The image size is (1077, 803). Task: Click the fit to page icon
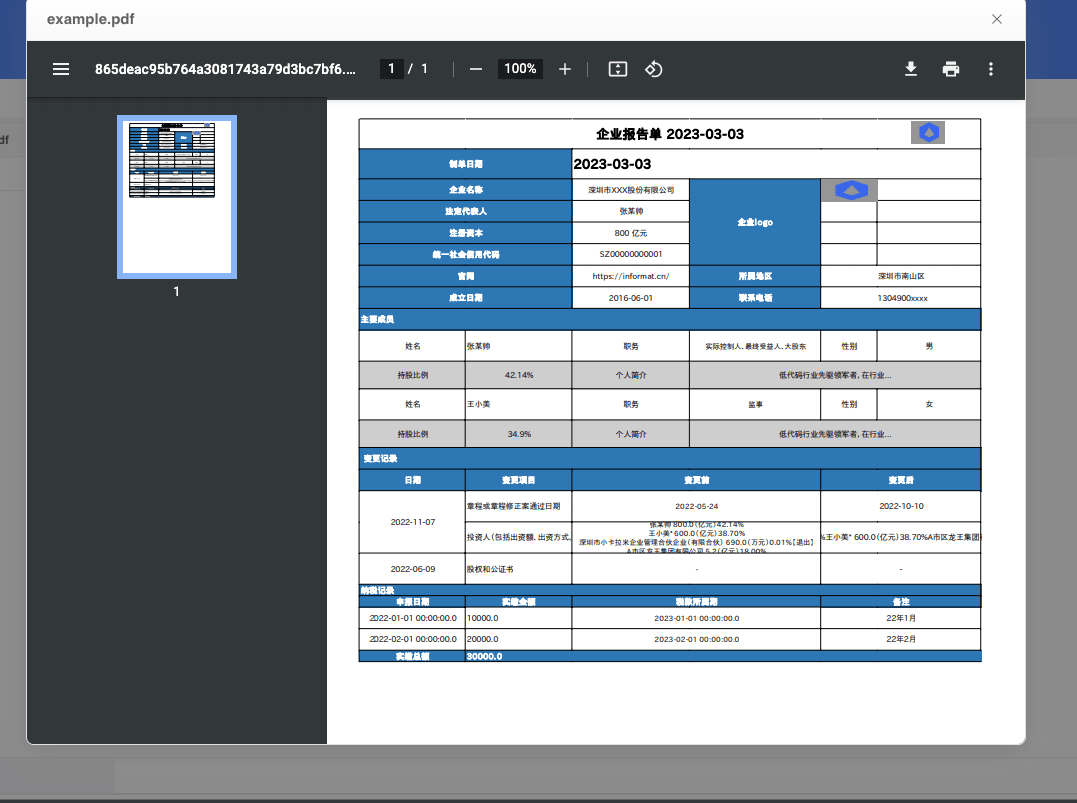pyautogui.click(x=618, y=69)
